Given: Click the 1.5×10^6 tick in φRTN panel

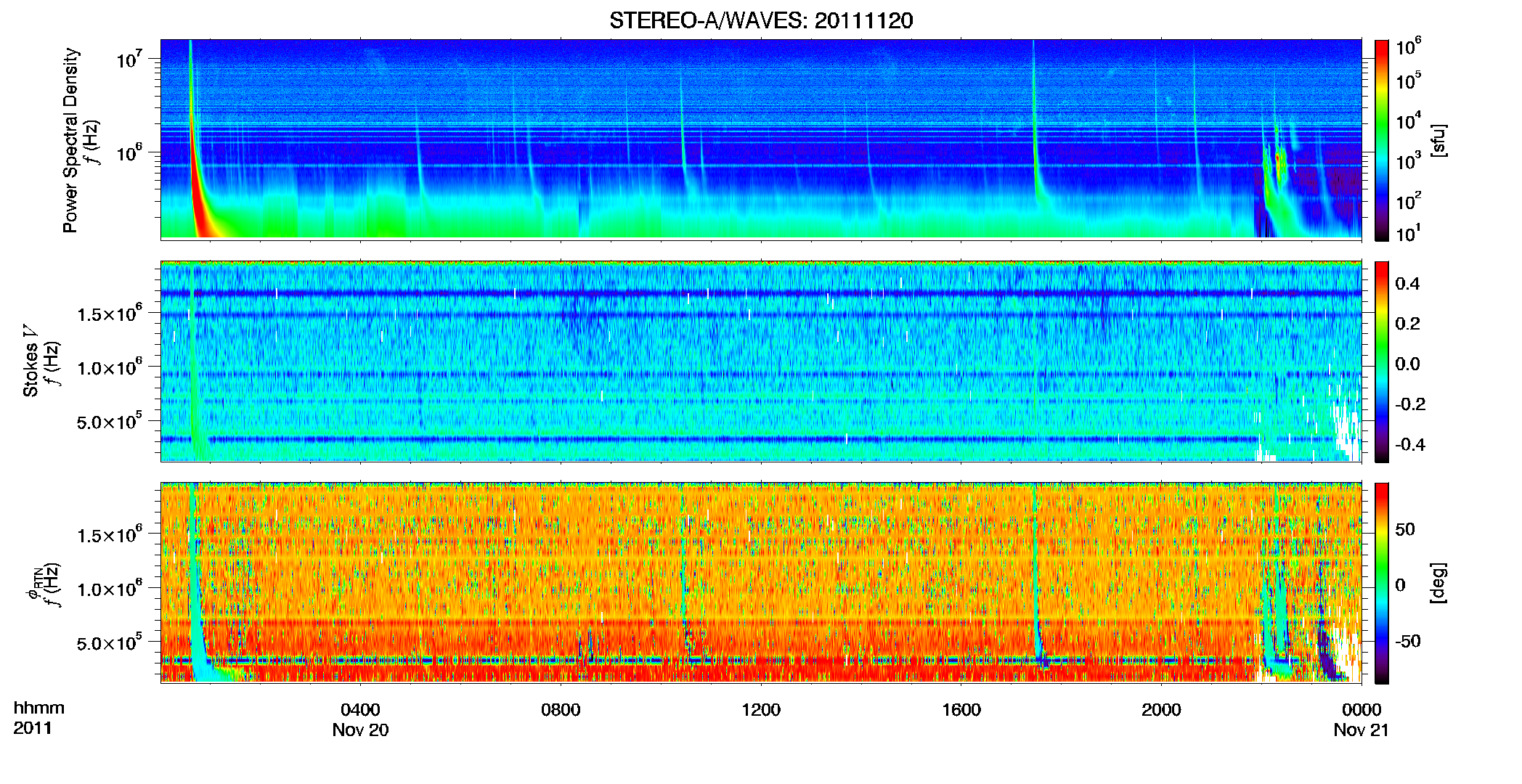Looking at the screenshot, I should (110, 535).
